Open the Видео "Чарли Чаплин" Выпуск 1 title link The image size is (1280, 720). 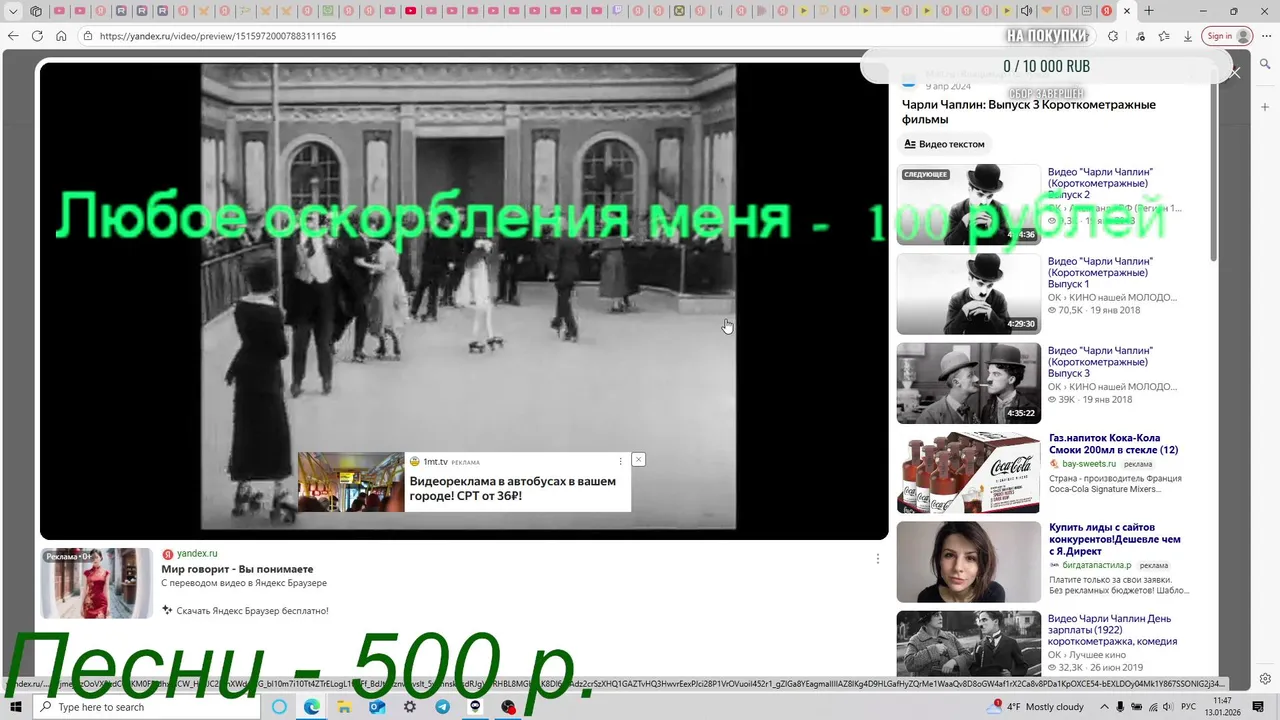(x=1100, y=272)
